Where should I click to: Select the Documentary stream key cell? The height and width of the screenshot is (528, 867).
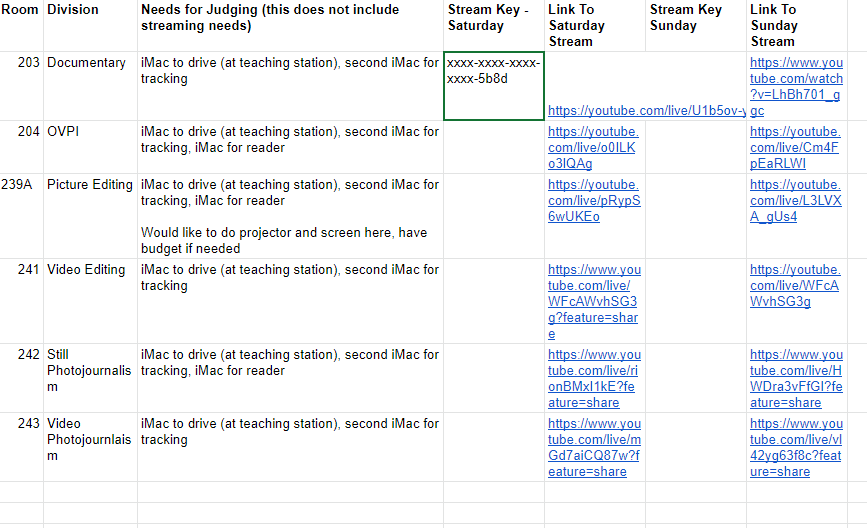[x=494, y=86]
